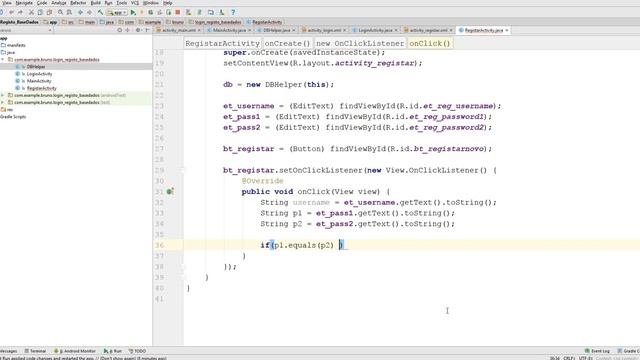Open the Analyze menu
640x360 pixels.
click(59, 3)
